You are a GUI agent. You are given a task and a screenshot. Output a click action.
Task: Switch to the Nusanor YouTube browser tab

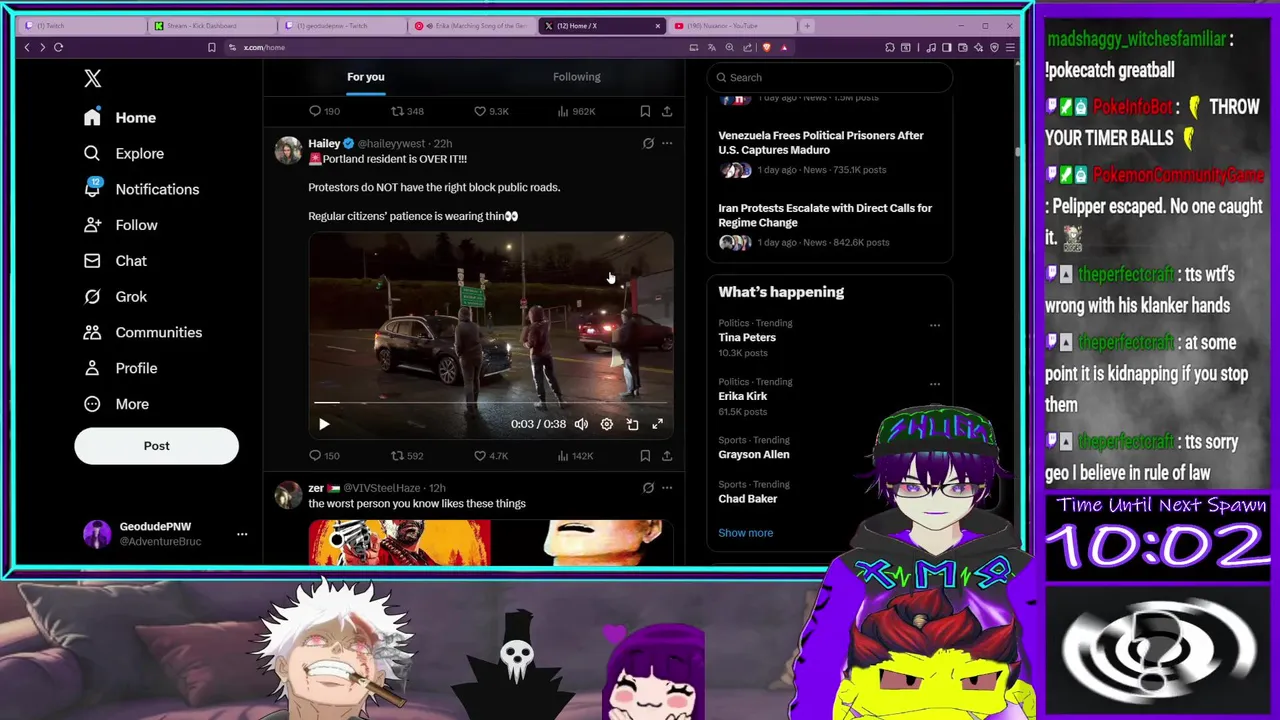pos(732,26)
